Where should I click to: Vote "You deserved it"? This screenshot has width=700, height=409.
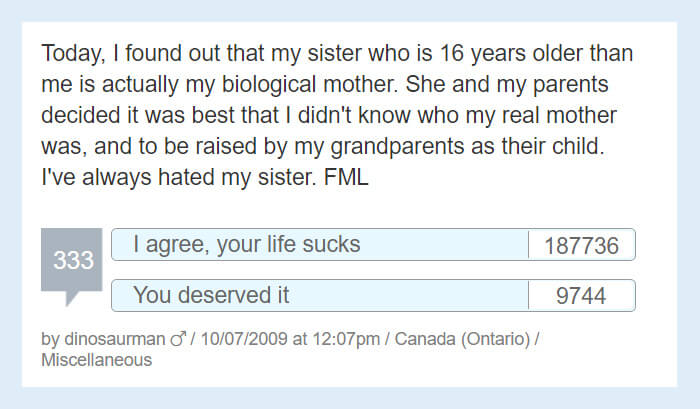(x=320, y=295)
